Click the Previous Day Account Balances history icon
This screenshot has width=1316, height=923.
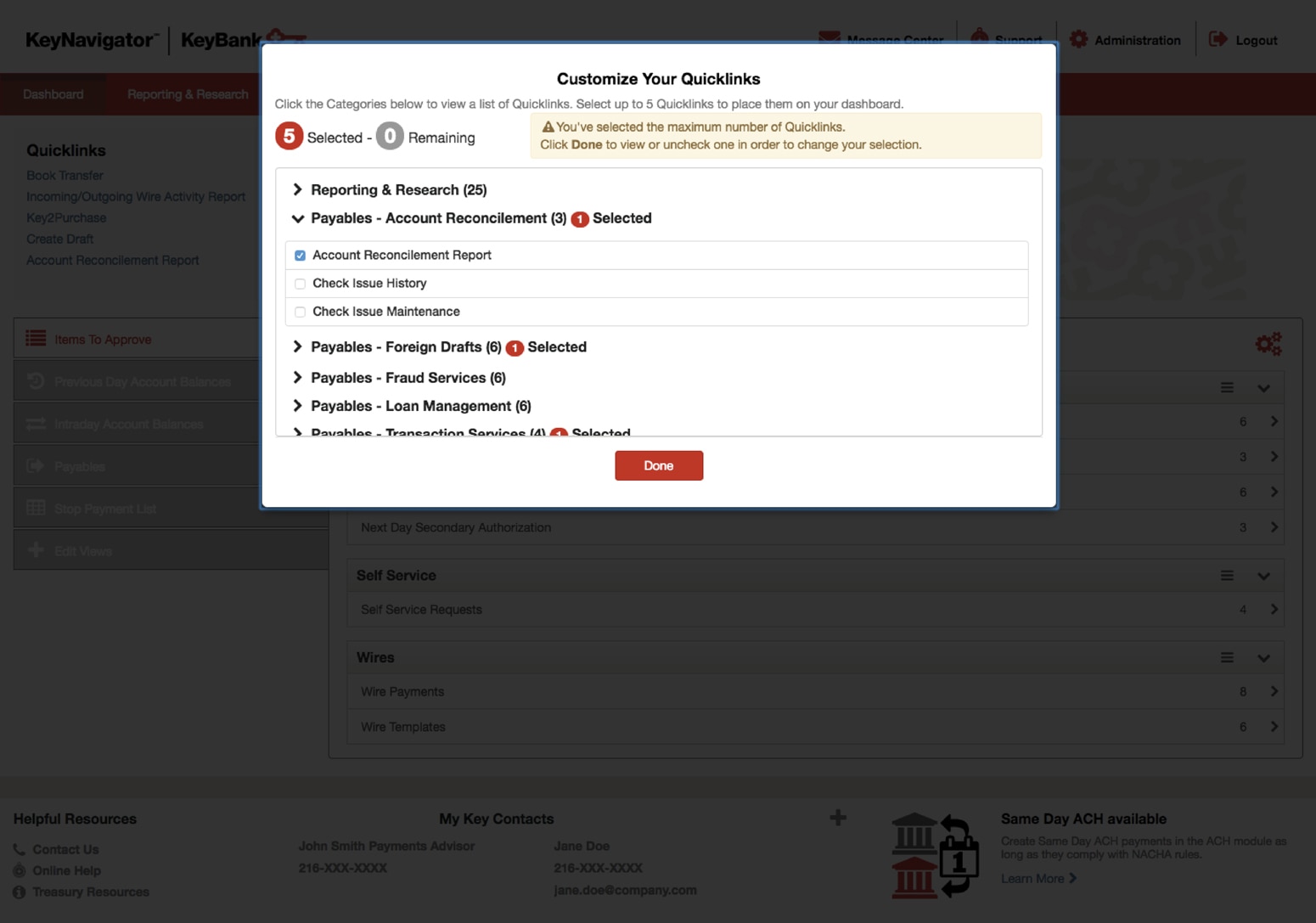pyautogui.click(x=36, y=380)
